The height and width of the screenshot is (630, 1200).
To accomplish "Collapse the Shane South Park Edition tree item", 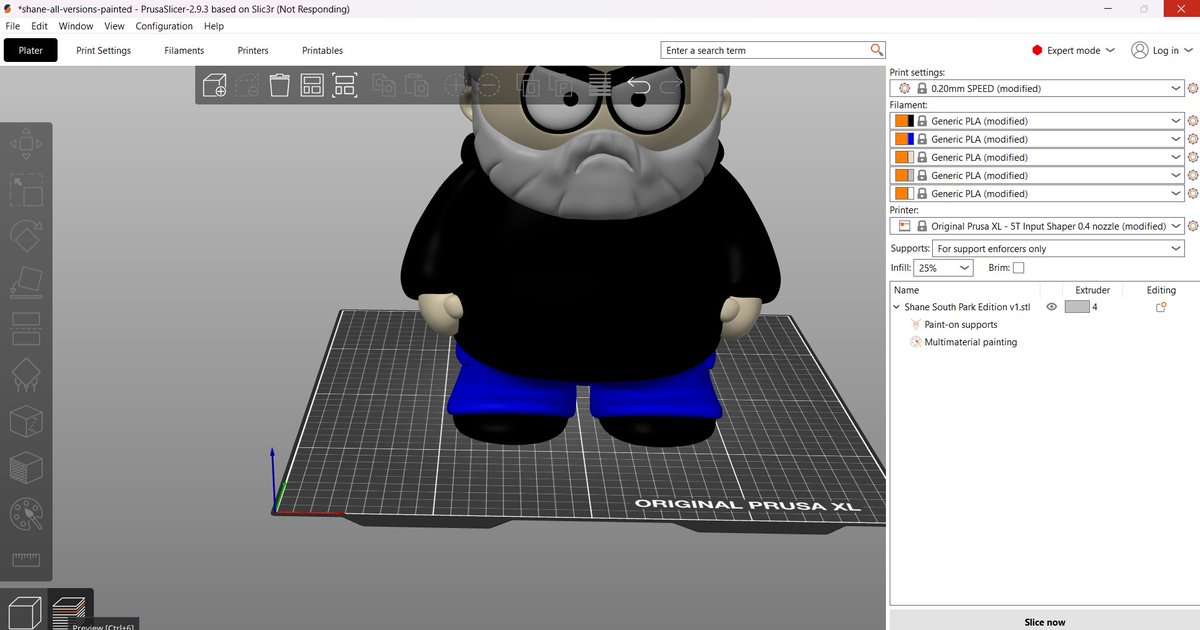I will click(897, 307).
